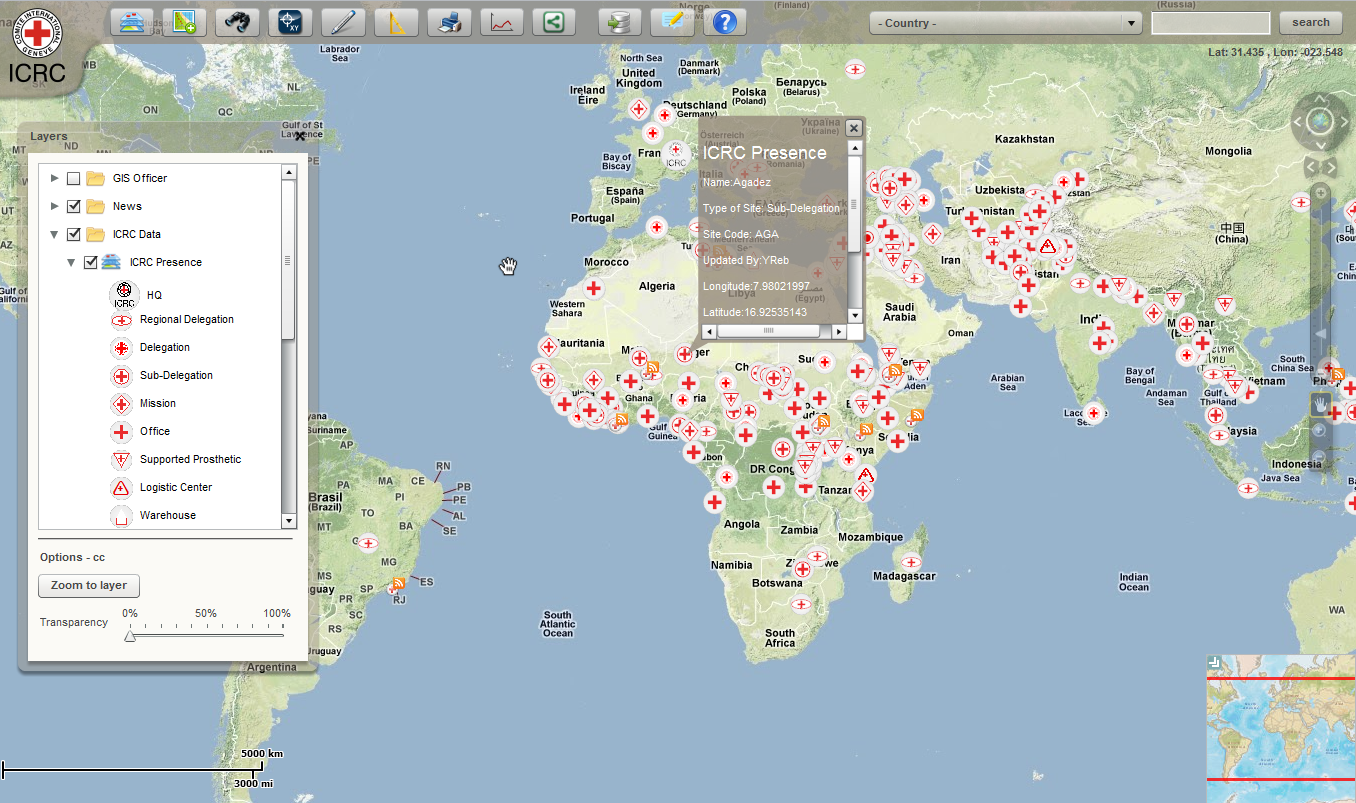Close the Layers panel
The image size is (1356, 803).
pyautogui.click(x=299, y=136)
